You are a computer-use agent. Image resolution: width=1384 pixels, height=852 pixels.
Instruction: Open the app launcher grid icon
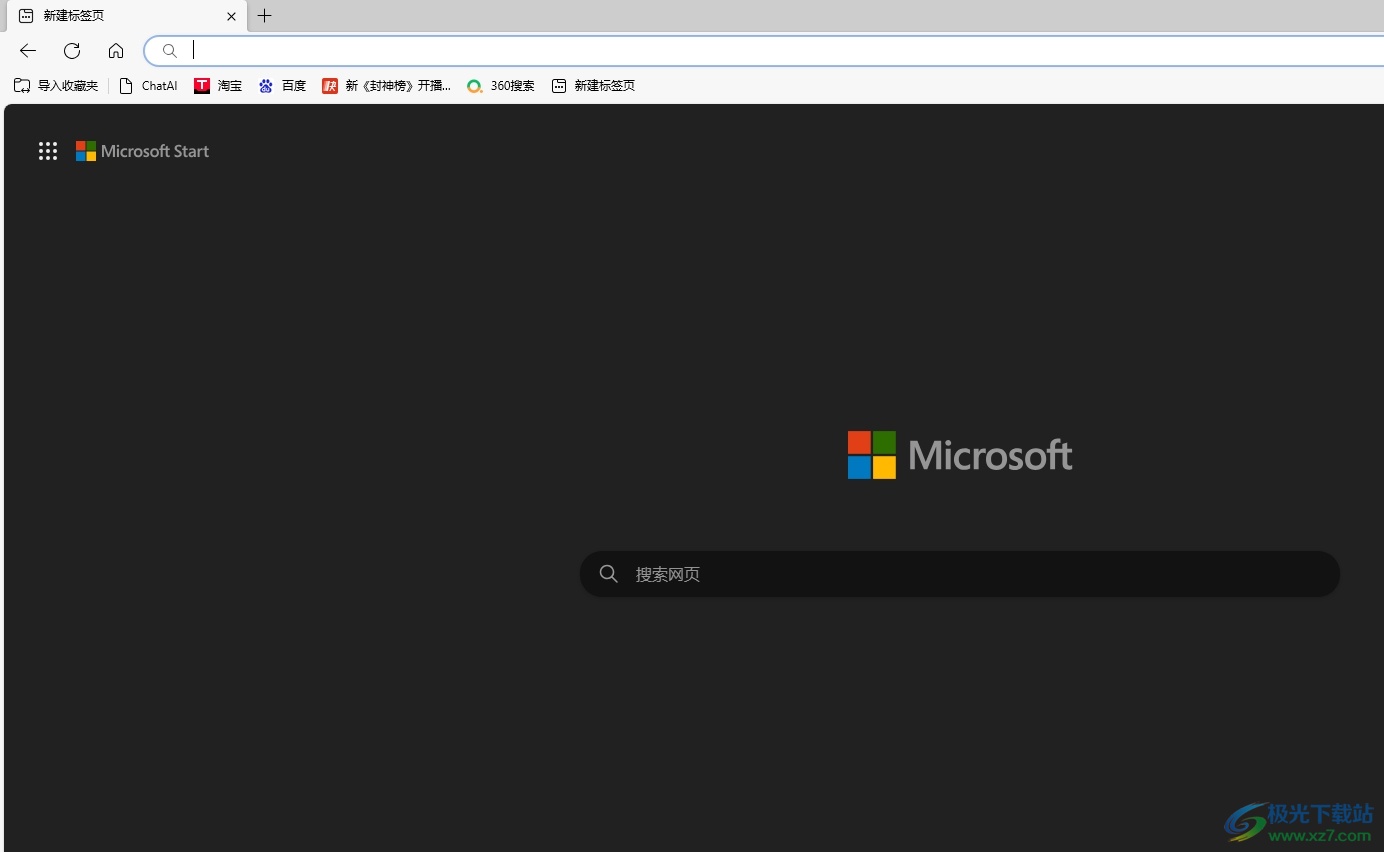click(48, 151)
